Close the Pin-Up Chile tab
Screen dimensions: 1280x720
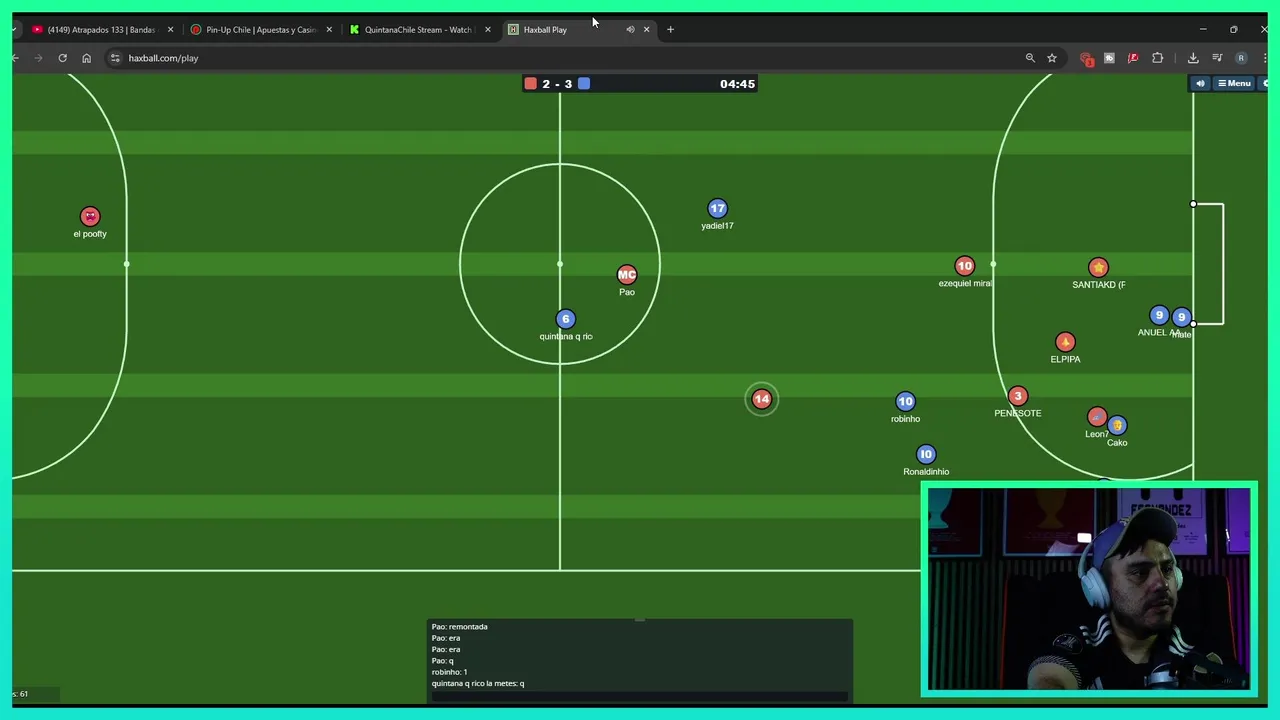329,30
